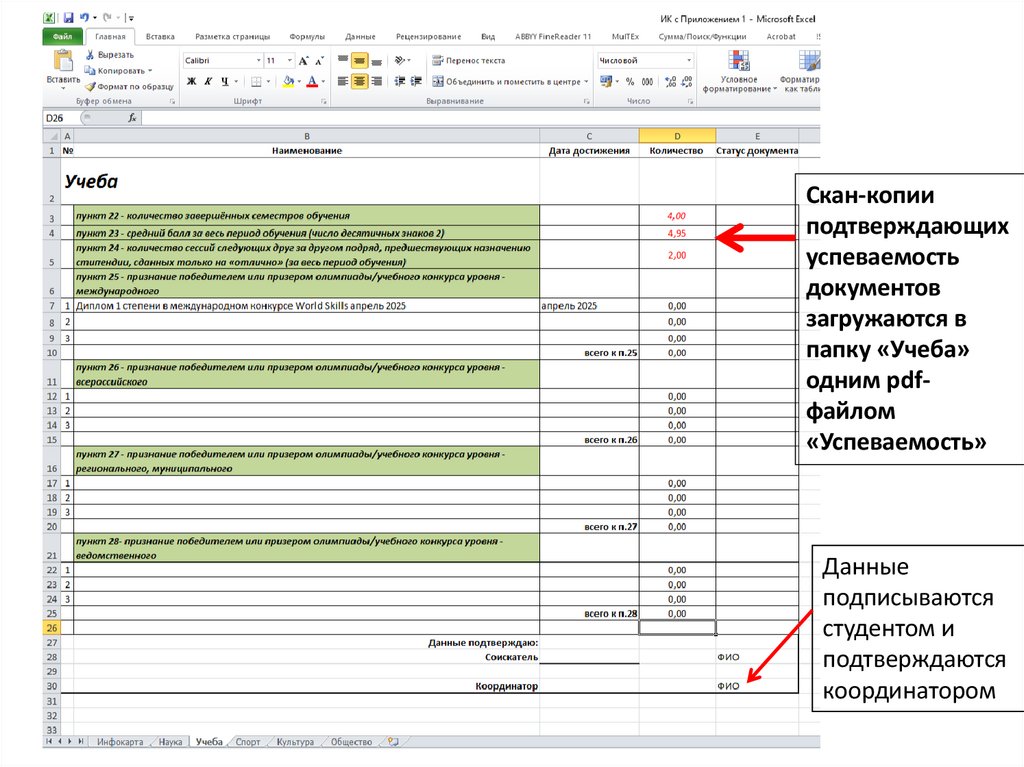Toggle italic formatting (К)
This screenshot has height=767, width=1024.
pos(207,82)
